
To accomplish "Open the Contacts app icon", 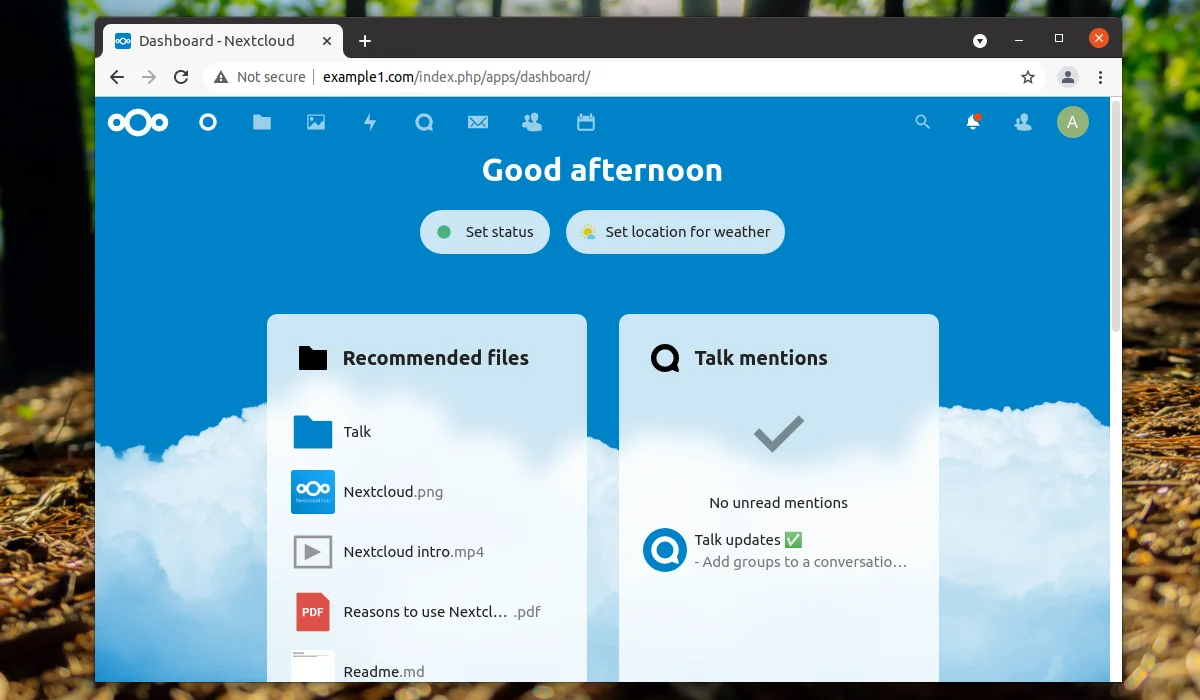I will click(x=532, y=122).
